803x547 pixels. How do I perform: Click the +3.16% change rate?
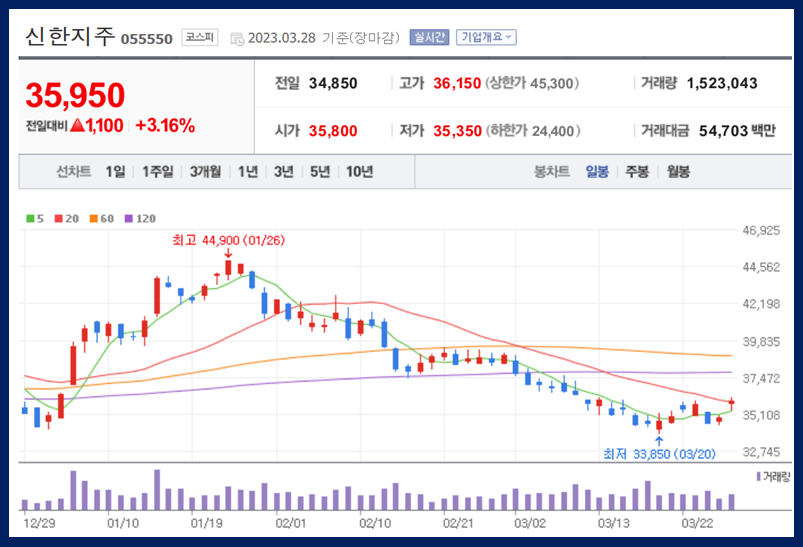pos(165,125)
